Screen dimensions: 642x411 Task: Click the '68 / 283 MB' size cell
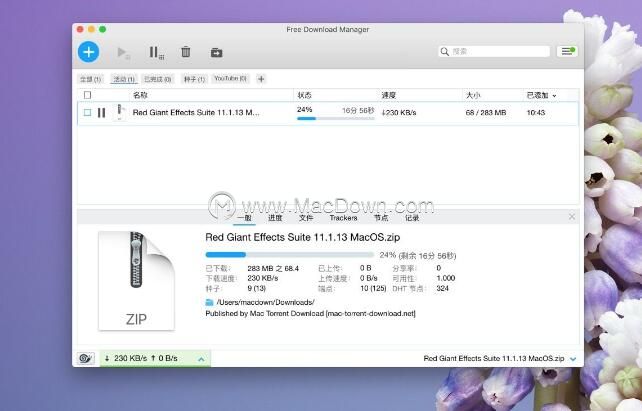tap(486, 113)
